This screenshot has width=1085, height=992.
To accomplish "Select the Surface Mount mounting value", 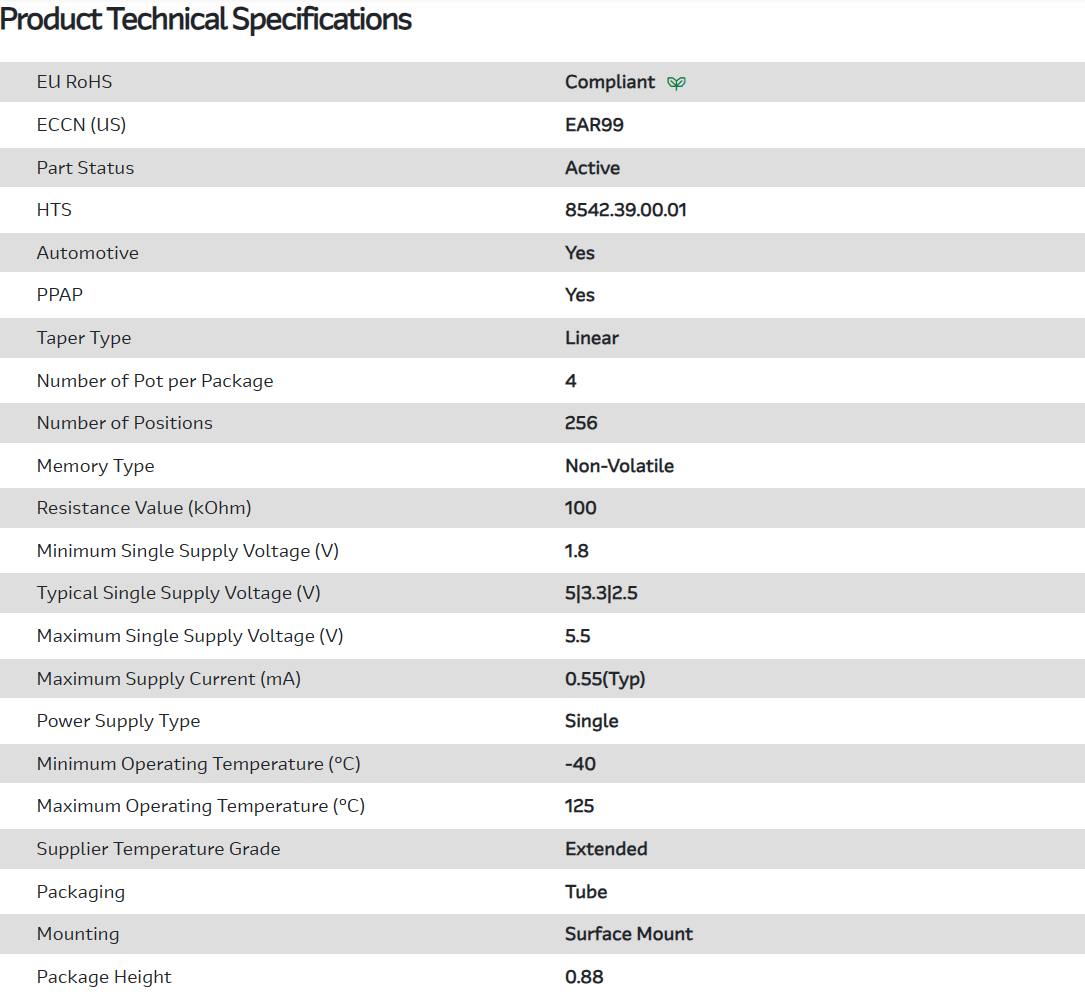I will 628,934.
